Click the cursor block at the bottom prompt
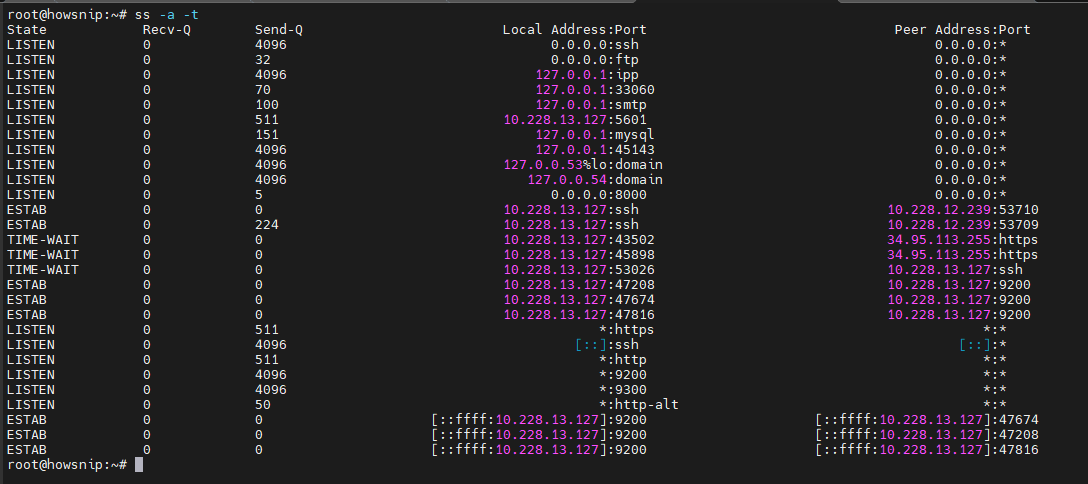This screenshot has width=1088, height=484. click(139, 465)
